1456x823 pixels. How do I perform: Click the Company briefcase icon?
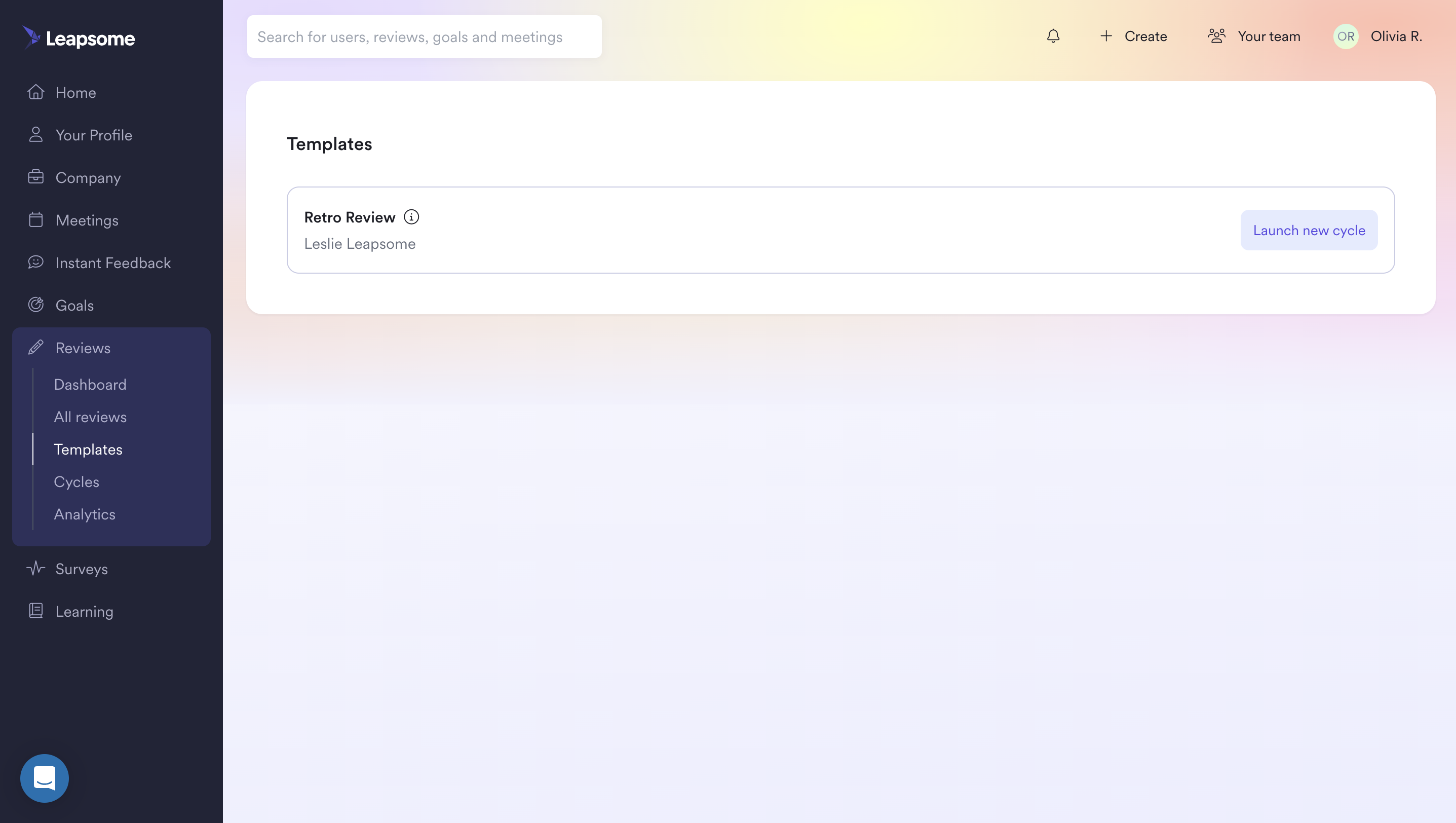[x=35, y=177]
